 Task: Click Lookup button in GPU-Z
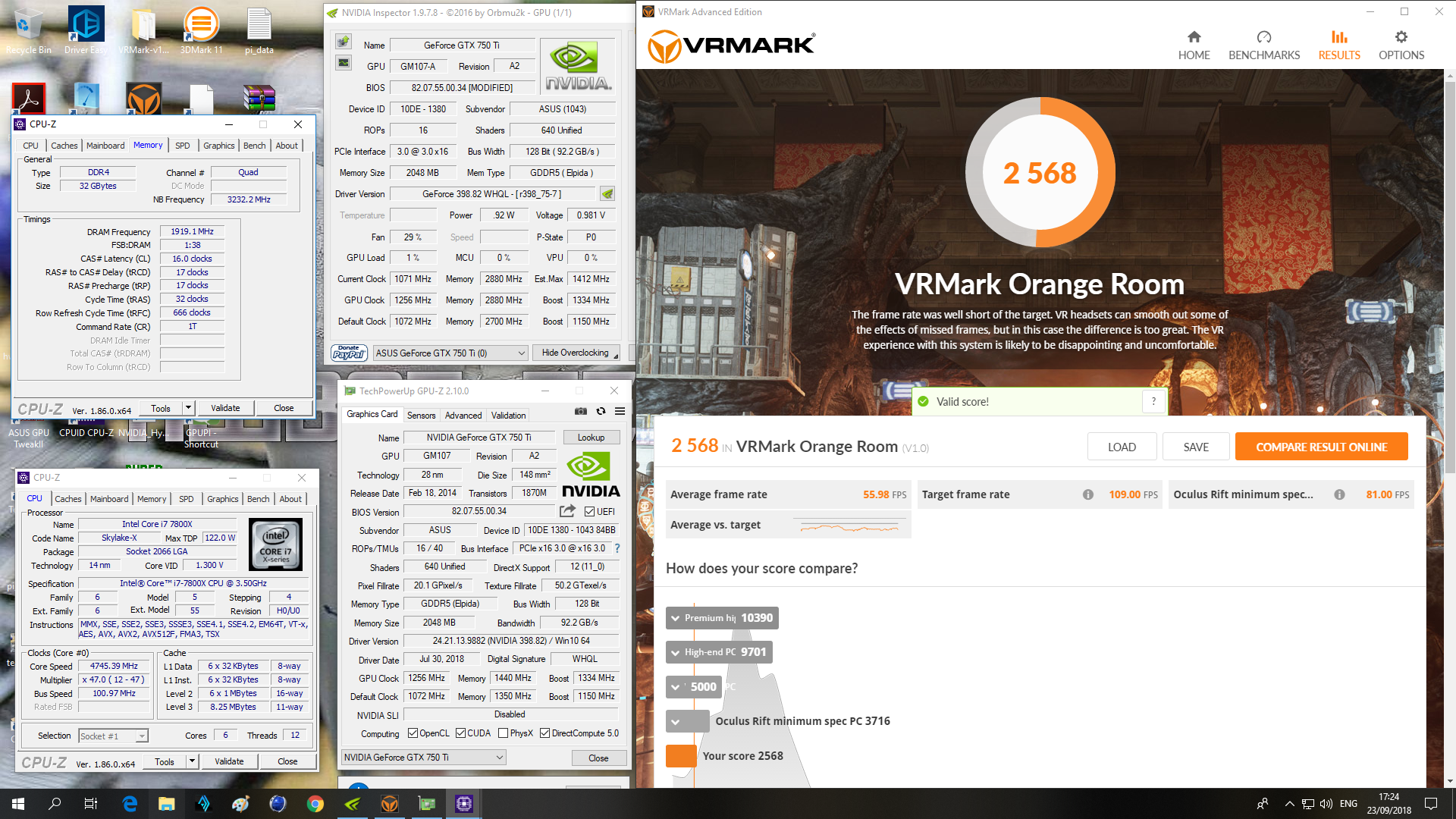click(591, 438)
